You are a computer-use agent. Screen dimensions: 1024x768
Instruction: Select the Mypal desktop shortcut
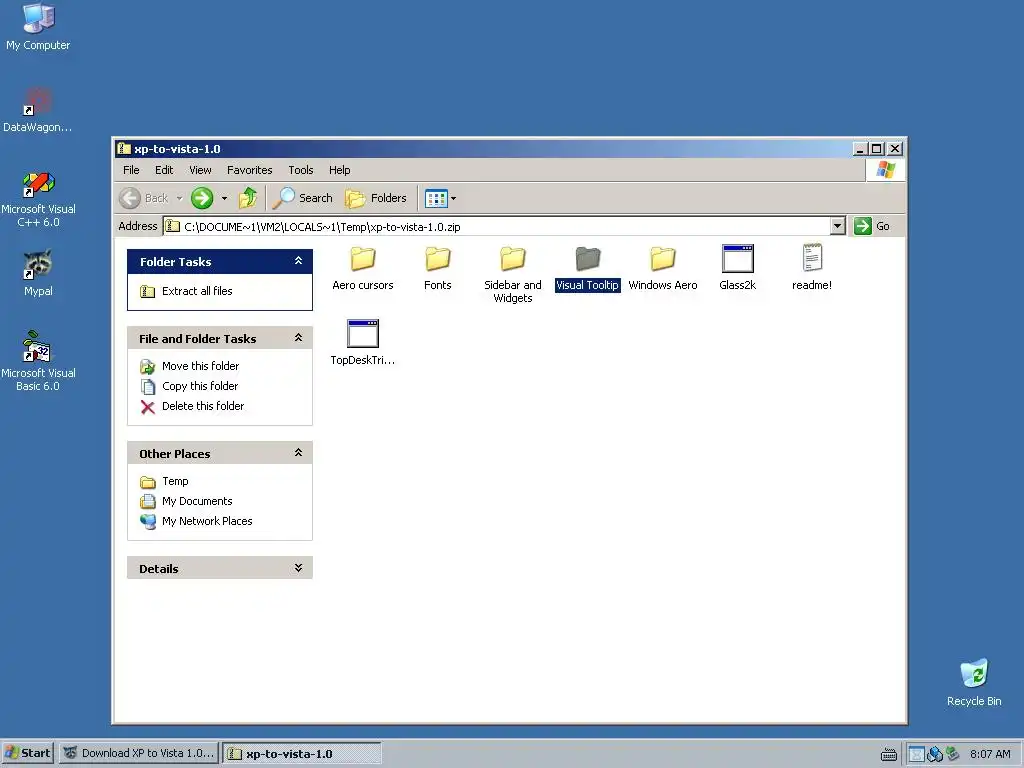click(38, 274)
